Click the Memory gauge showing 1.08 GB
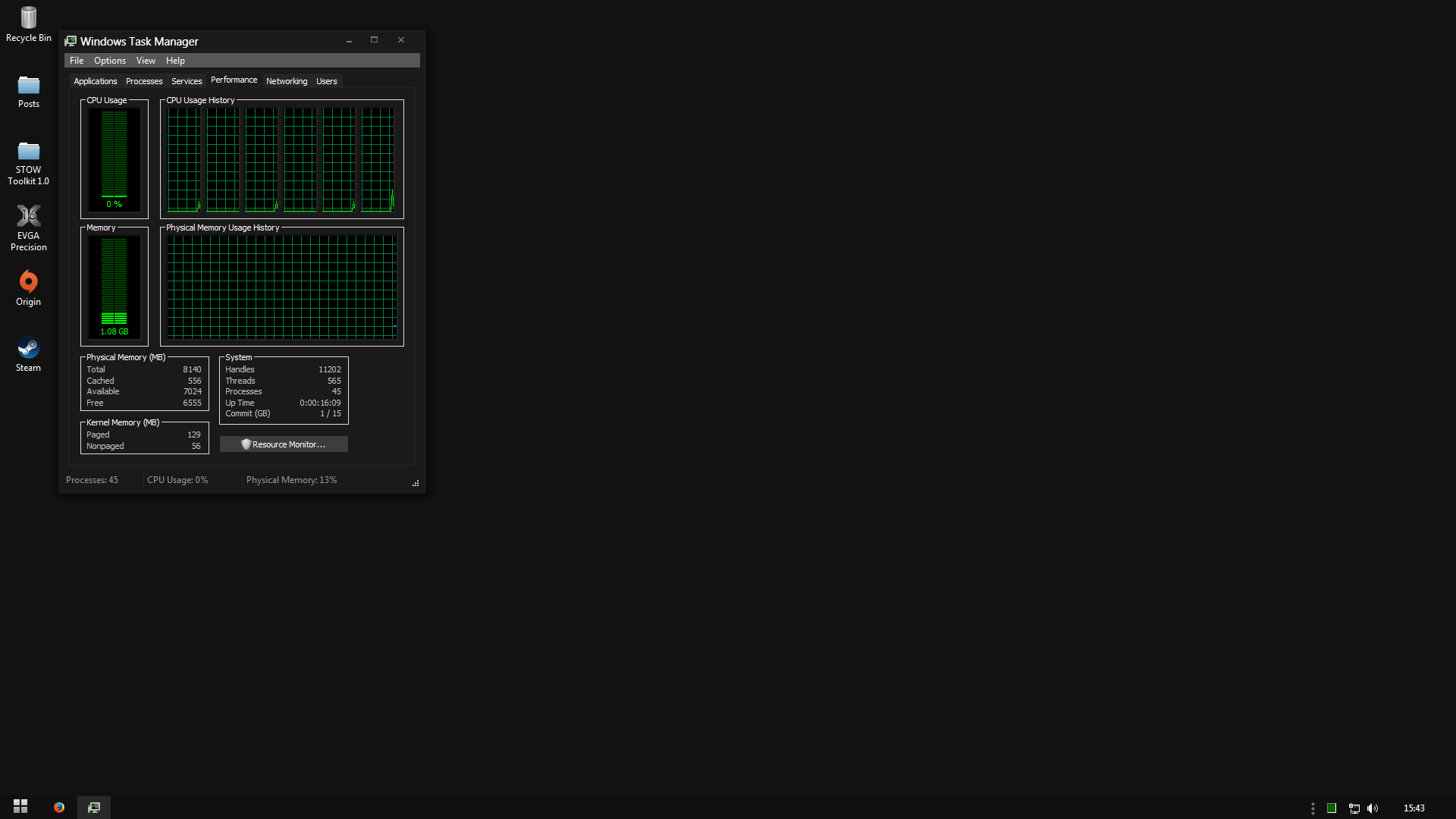This screenshot has width=1456, height=819. click(115, 287)
